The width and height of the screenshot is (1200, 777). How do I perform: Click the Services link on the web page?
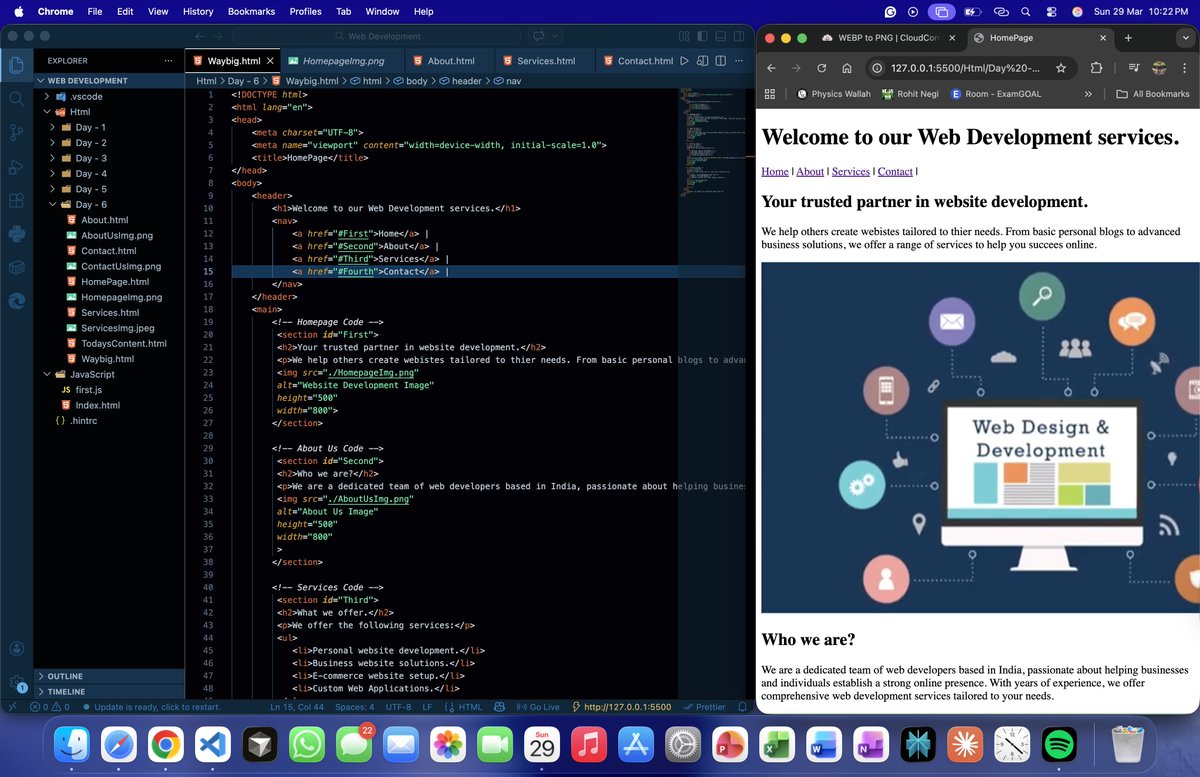point(851,171)
